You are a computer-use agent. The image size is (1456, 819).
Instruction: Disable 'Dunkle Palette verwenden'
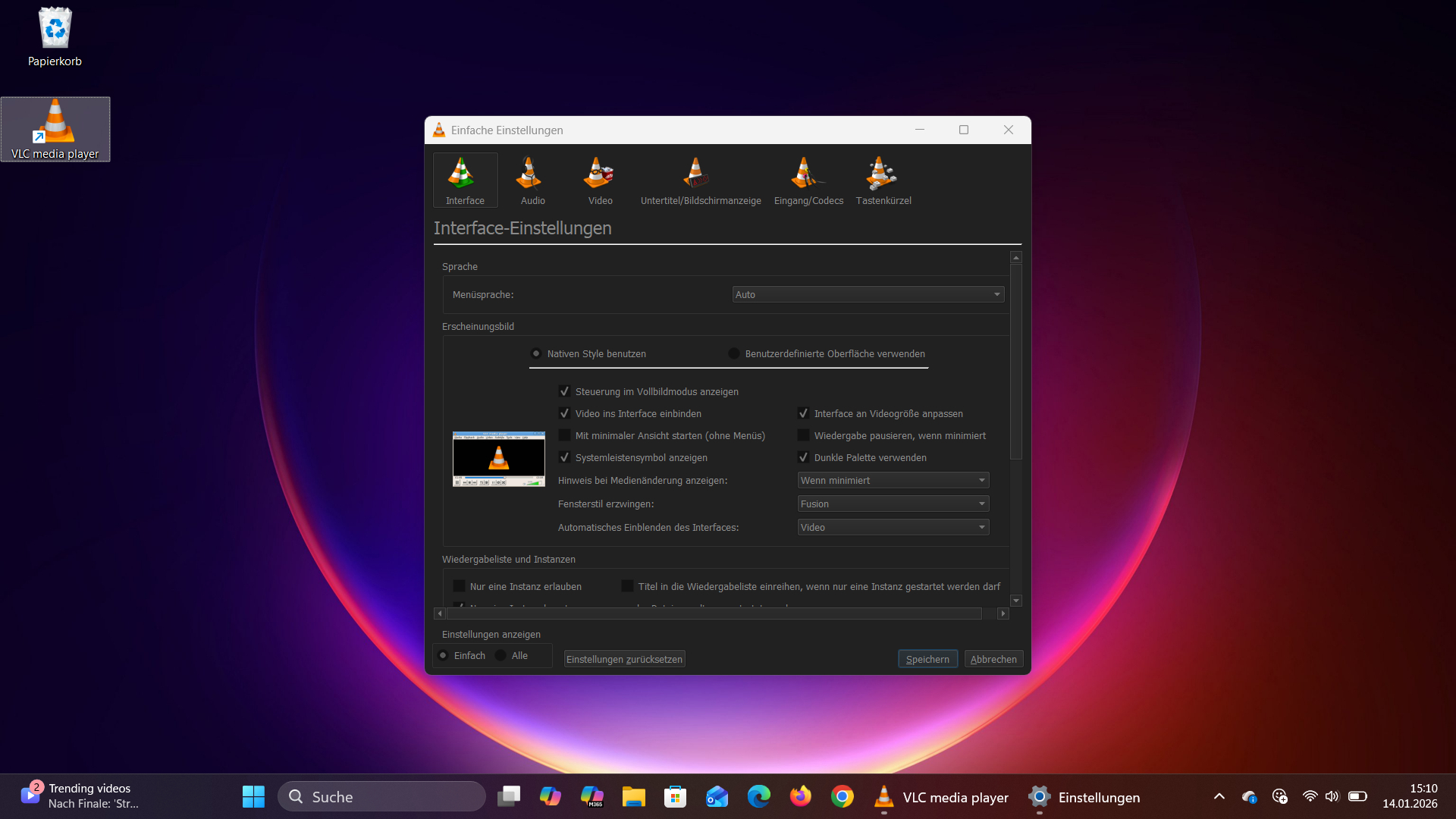tap(804, 457)
